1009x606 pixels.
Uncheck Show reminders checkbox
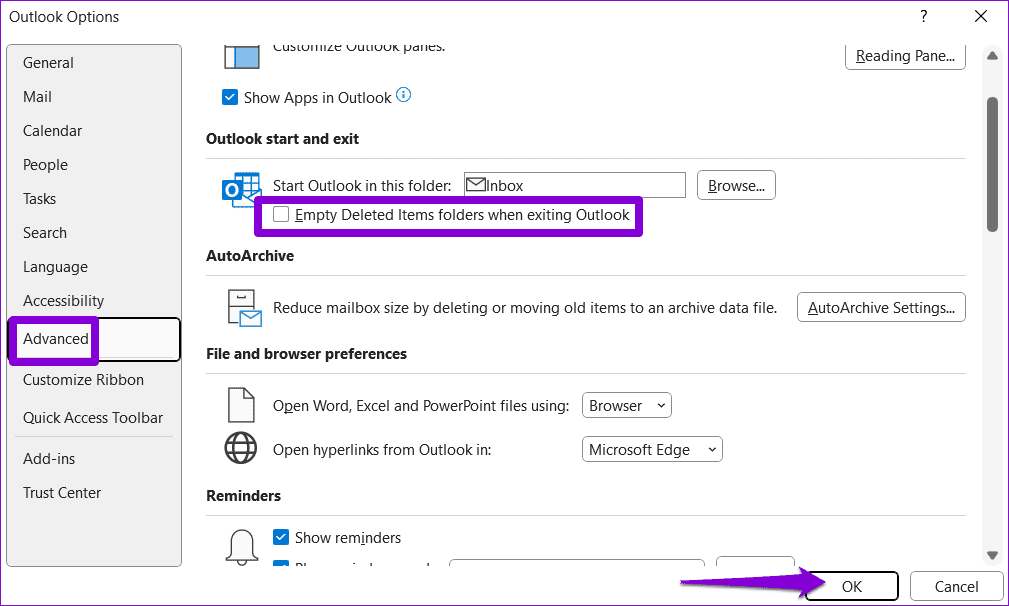[x=281, y=537]
